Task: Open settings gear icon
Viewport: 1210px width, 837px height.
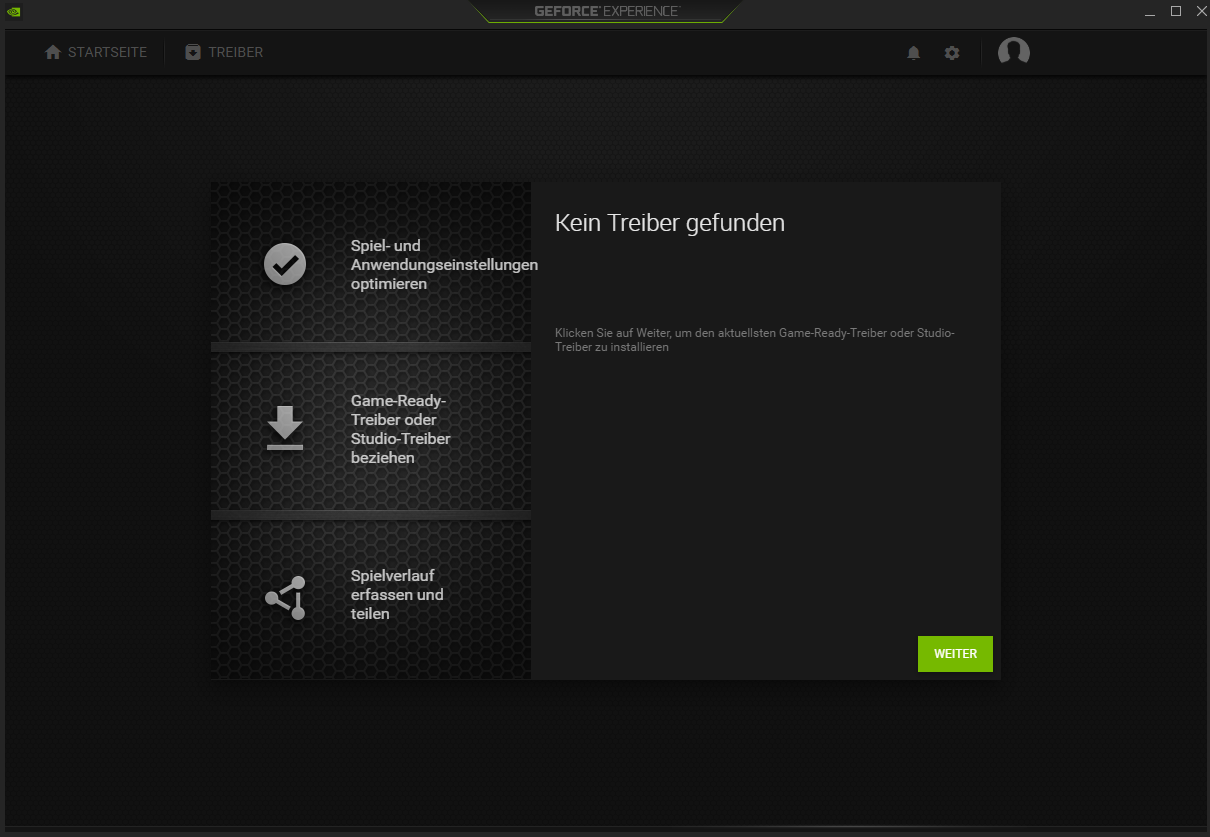Action: 952,53
